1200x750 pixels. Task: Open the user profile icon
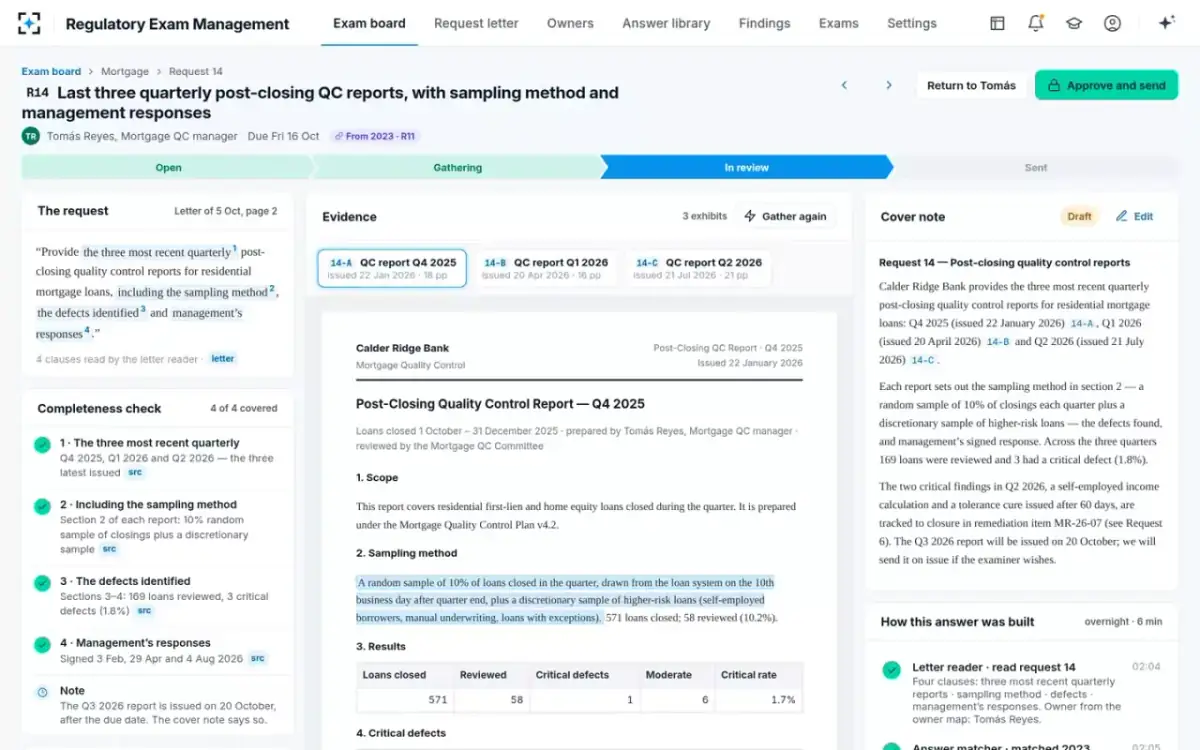pos(1112,23)
